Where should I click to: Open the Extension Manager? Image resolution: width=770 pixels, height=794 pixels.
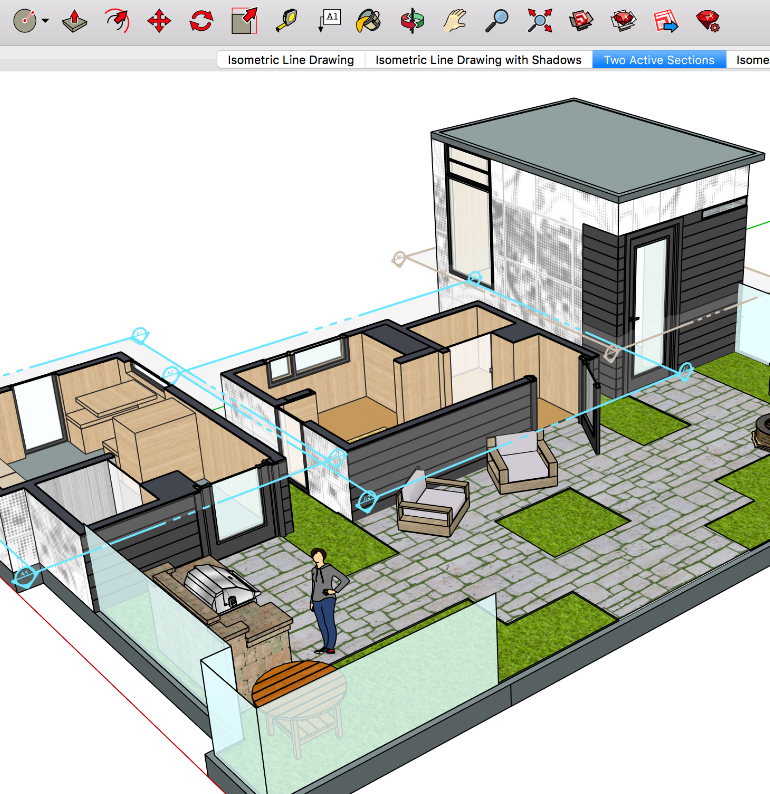pyautogui.click(x=708, y=21)
